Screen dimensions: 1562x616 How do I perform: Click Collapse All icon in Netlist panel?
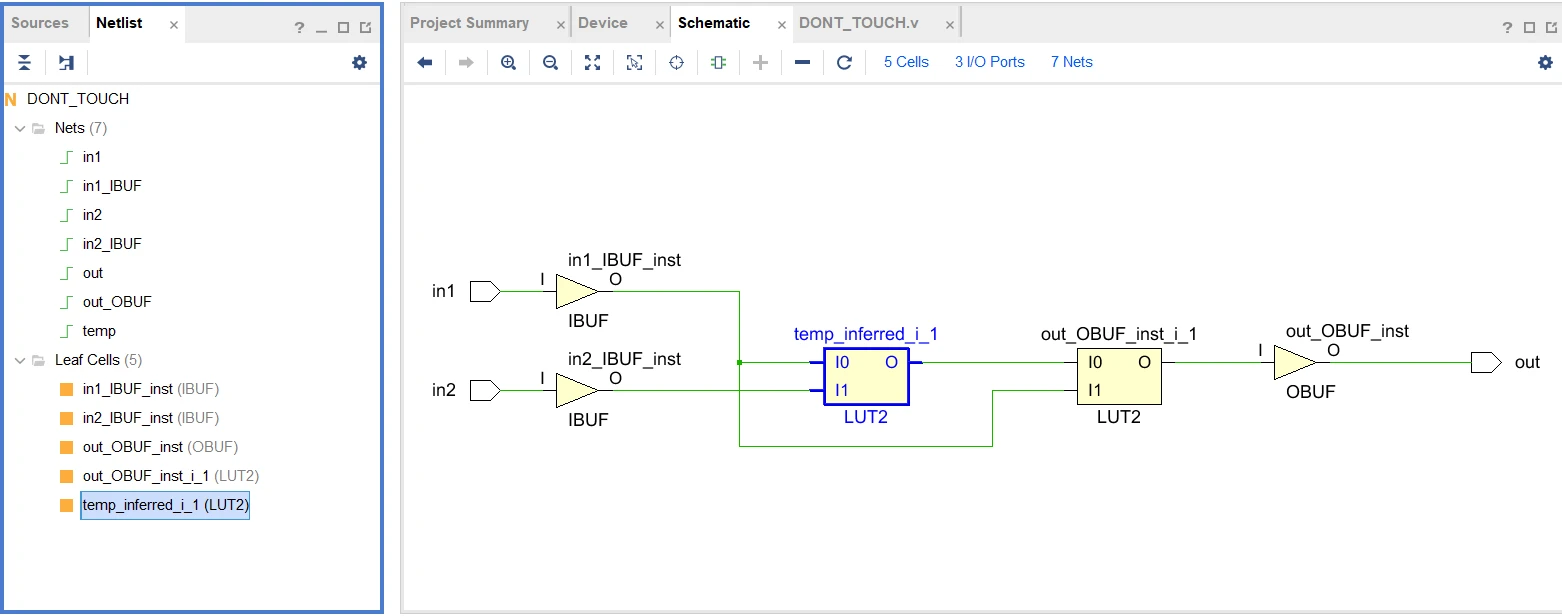(24, 62)
